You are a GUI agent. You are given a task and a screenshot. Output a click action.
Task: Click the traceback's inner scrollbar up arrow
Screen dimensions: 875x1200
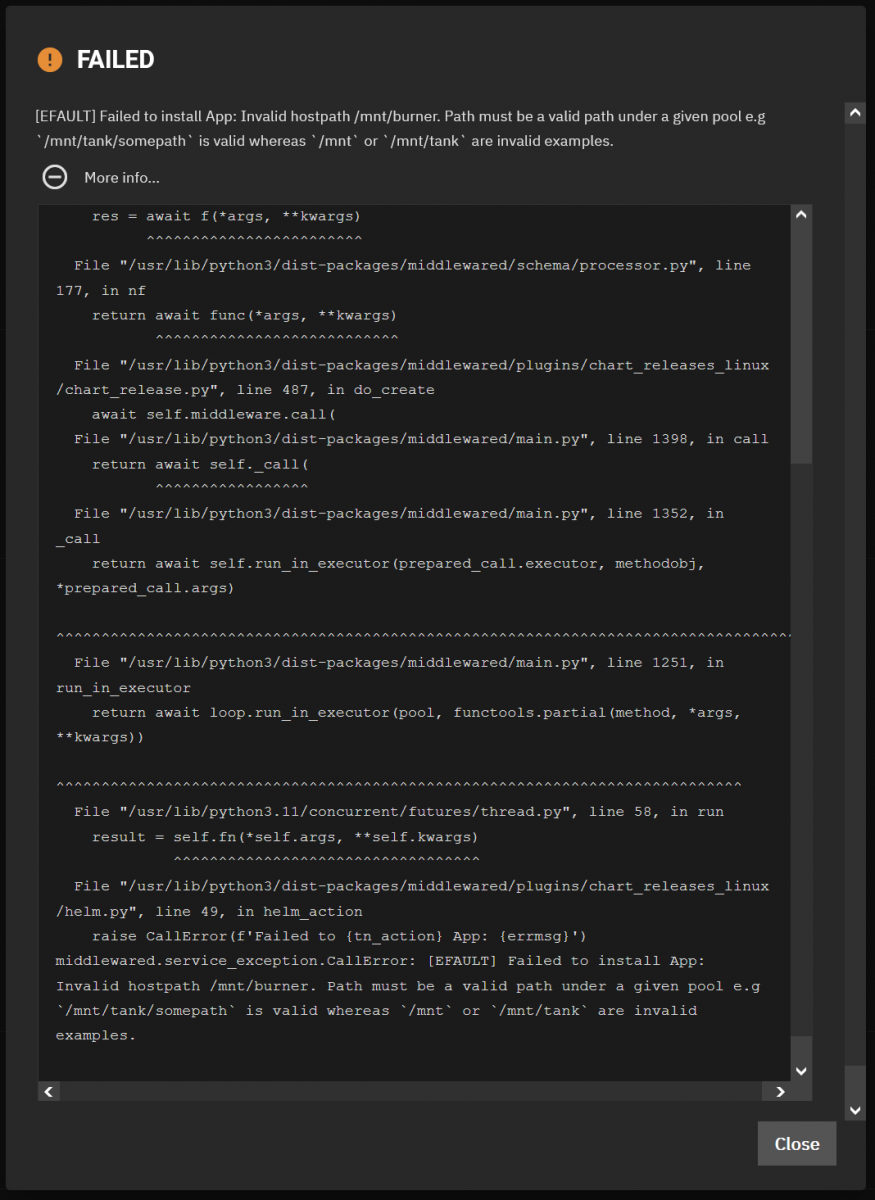801,215
